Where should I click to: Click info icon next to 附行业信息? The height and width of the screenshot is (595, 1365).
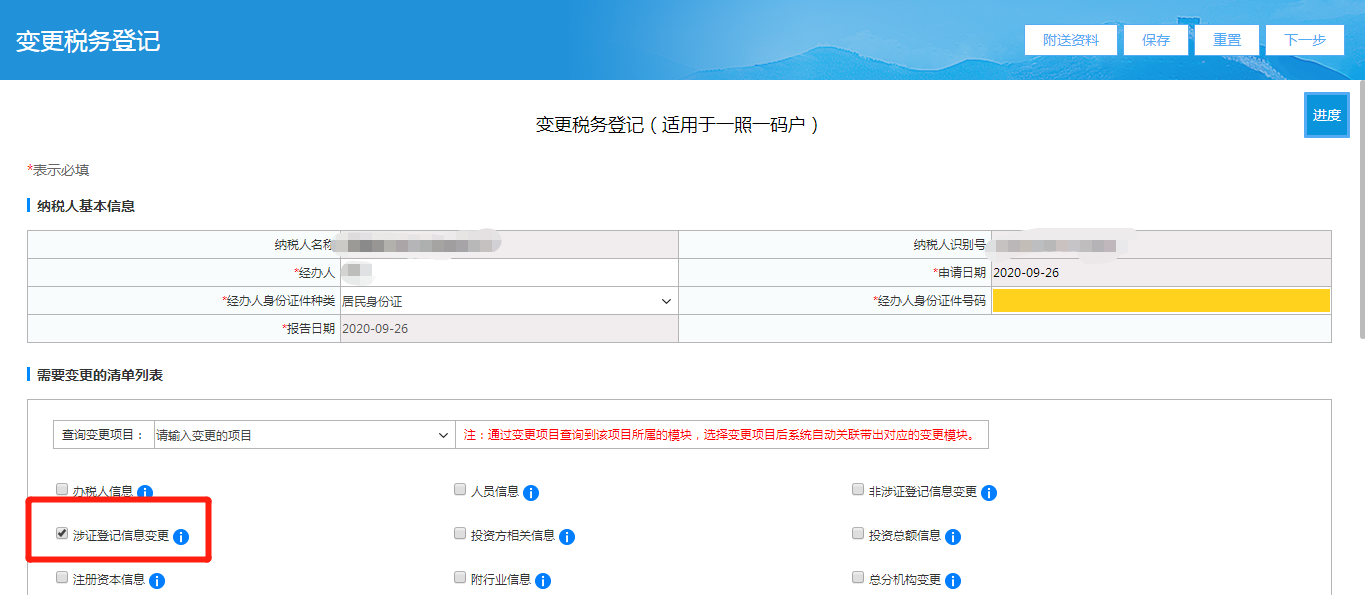(543, 580)
